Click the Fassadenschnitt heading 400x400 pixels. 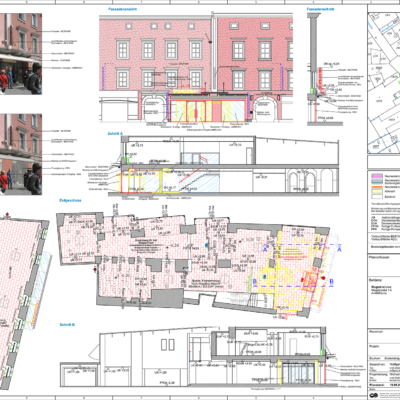click(x=320, y=9)
